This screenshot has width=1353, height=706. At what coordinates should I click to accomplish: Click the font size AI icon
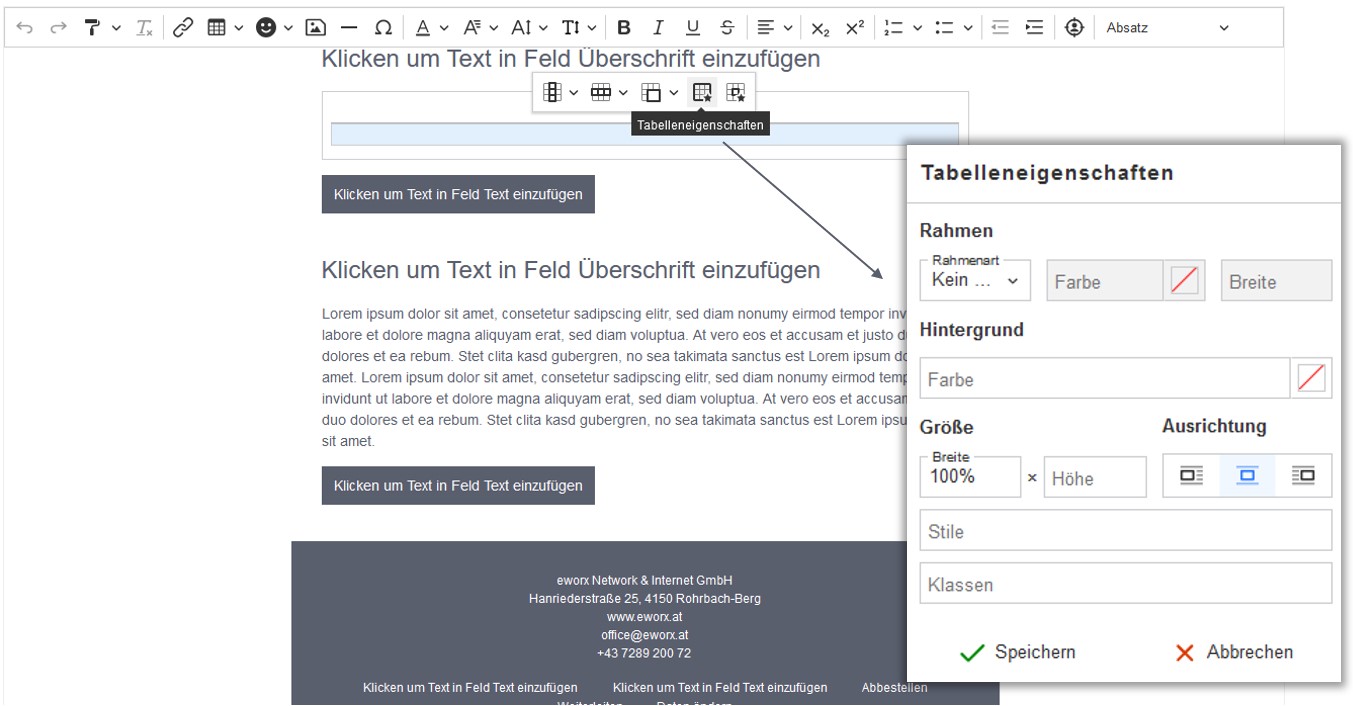pyautogui.click(x=522, y=28)
